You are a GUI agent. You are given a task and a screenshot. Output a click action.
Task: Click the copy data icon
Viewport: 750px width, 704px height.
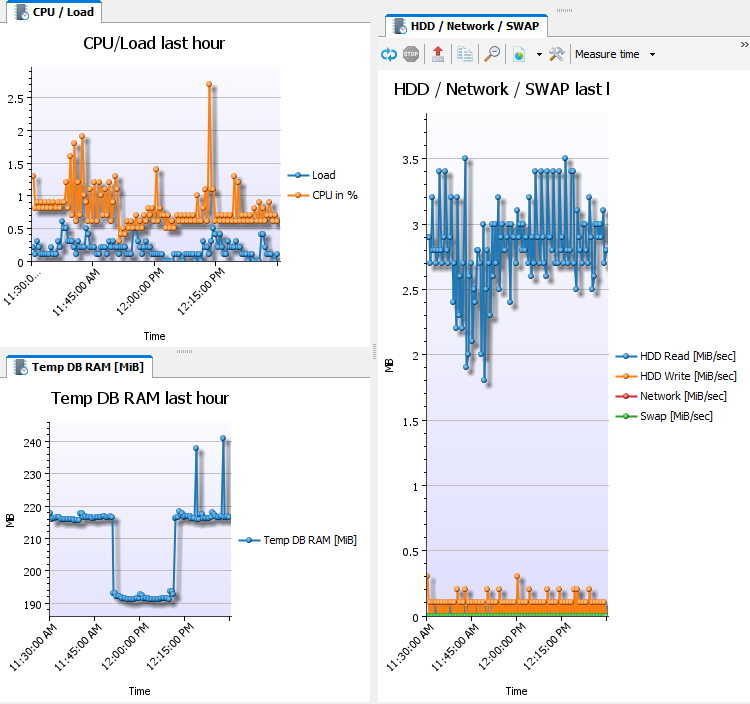[x=464, y=54]
